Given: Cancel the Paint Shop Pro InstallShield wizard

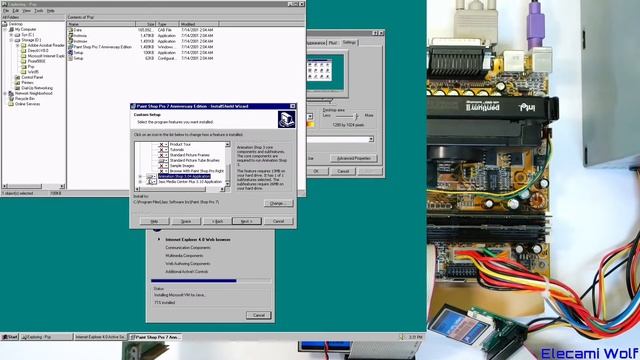Looking at the screenshot, I should click(278, 221).
